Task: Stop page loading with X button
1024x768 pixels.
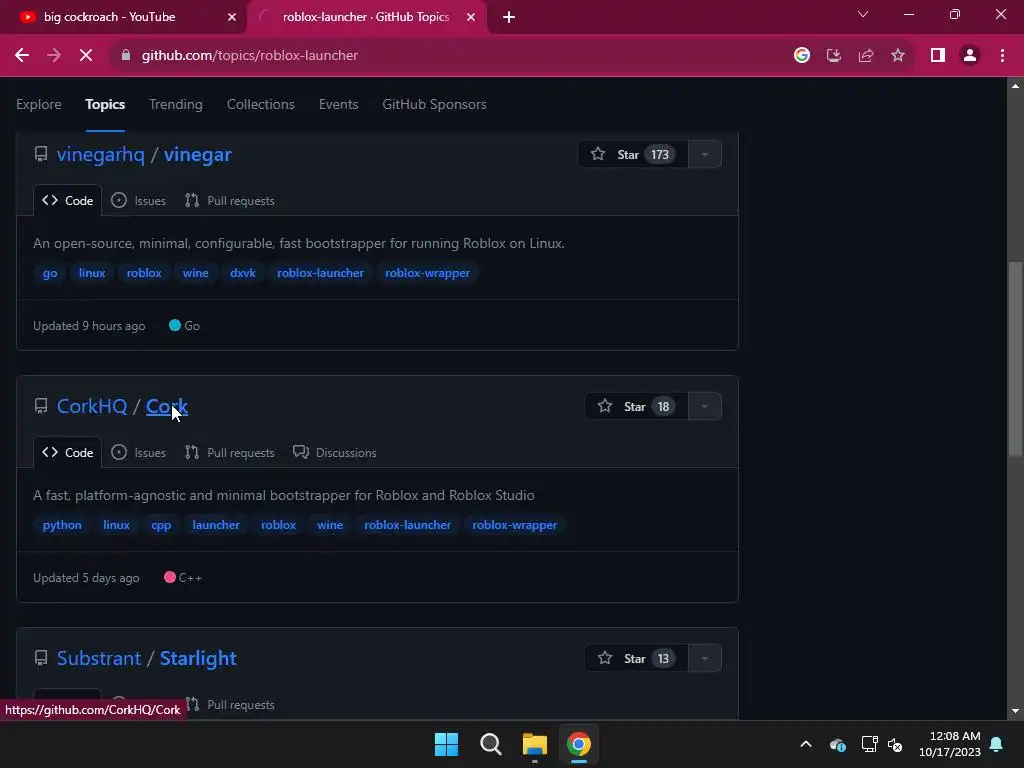Action: (x=86, y=56)
